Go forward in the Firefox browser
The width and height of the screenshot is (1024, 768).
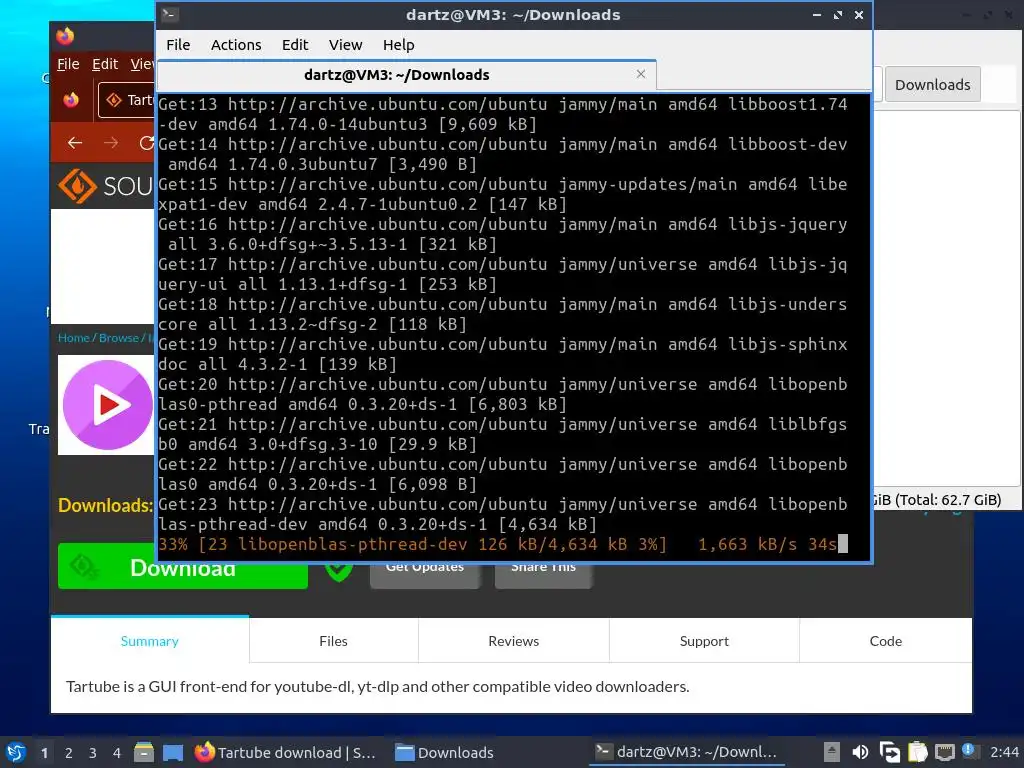coord(111,143)
